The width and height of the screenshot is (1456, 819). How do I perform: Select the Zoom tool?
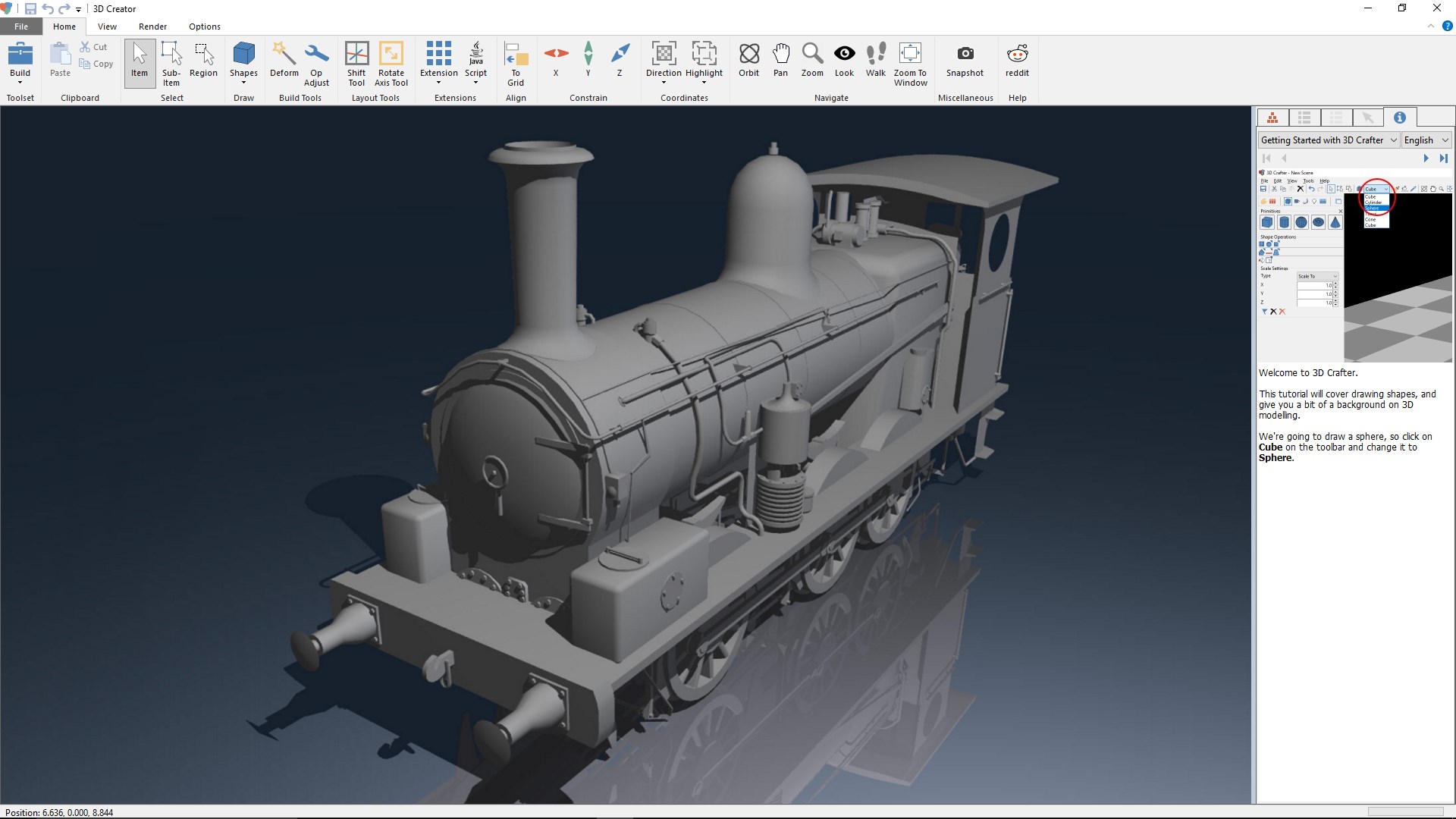812,63
